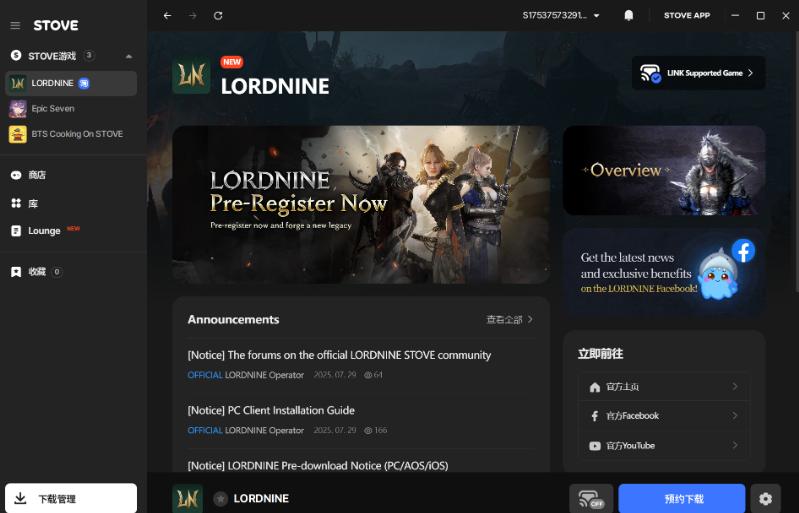Go forward with the right arrow
This screenshot has width=799, height=513.
[x=192, y=16]
